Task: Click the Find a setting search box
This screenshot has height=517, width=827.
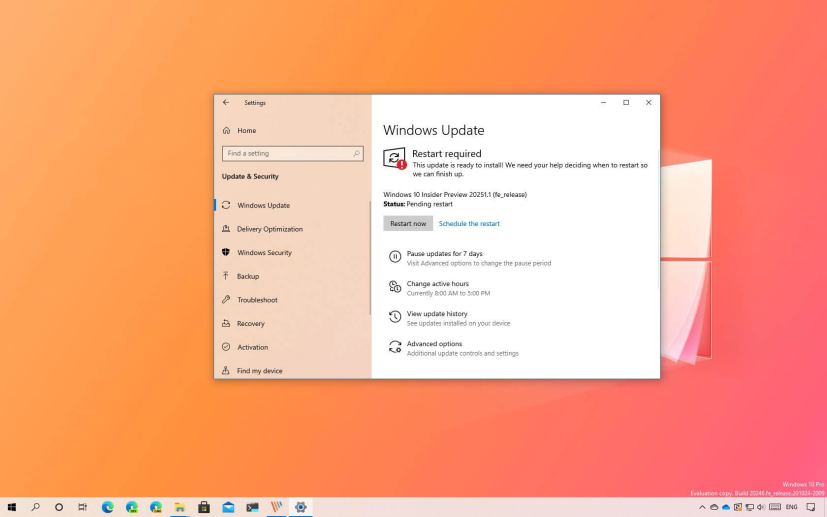Action: click(293, 154)
